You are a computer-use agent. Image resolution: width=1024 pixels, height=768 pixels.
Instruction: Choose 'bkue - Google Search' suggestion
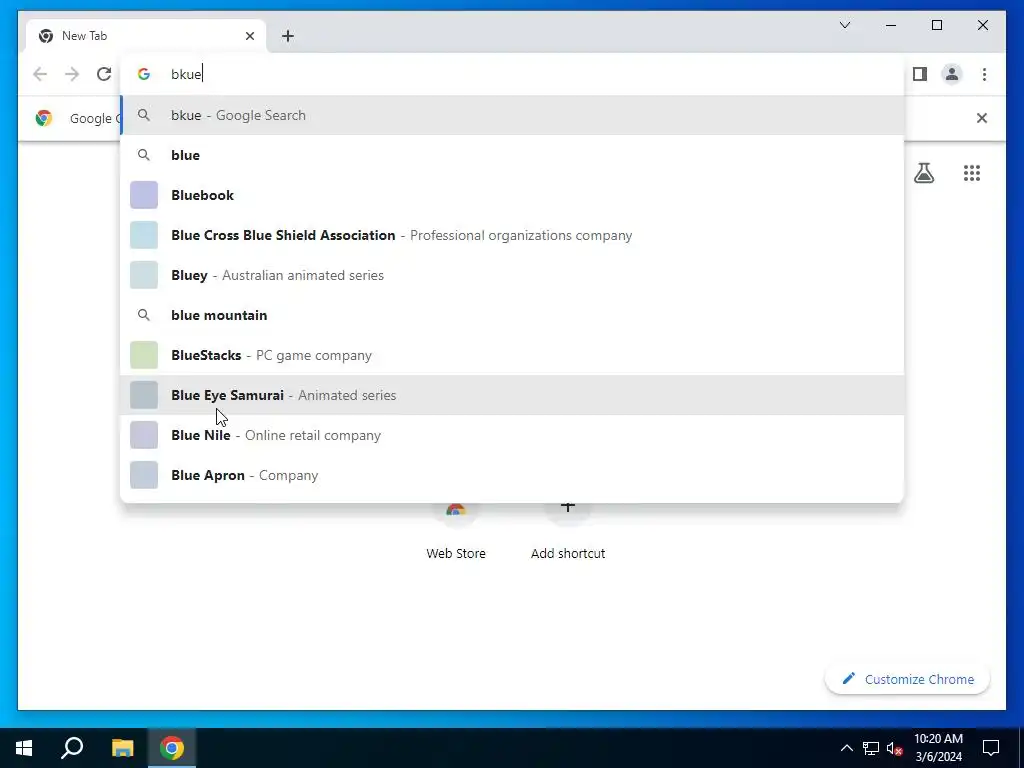point(512,115)
